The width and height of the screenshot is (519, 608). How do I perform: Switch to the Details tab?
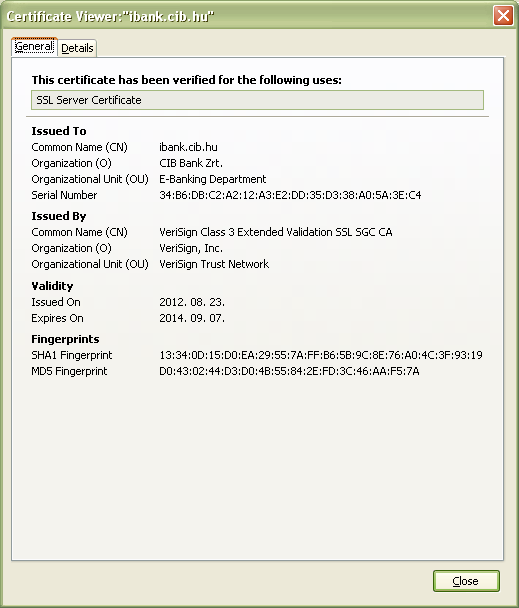[x=77, y=48]
